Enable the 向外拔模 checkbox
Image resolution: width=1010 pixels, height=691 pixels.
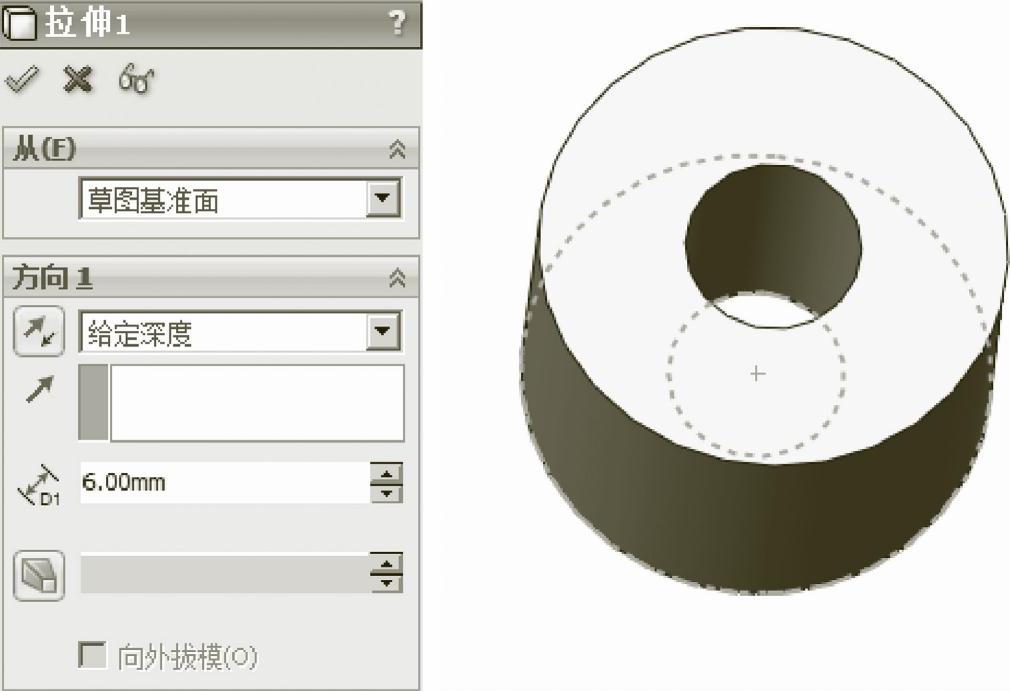92,656
